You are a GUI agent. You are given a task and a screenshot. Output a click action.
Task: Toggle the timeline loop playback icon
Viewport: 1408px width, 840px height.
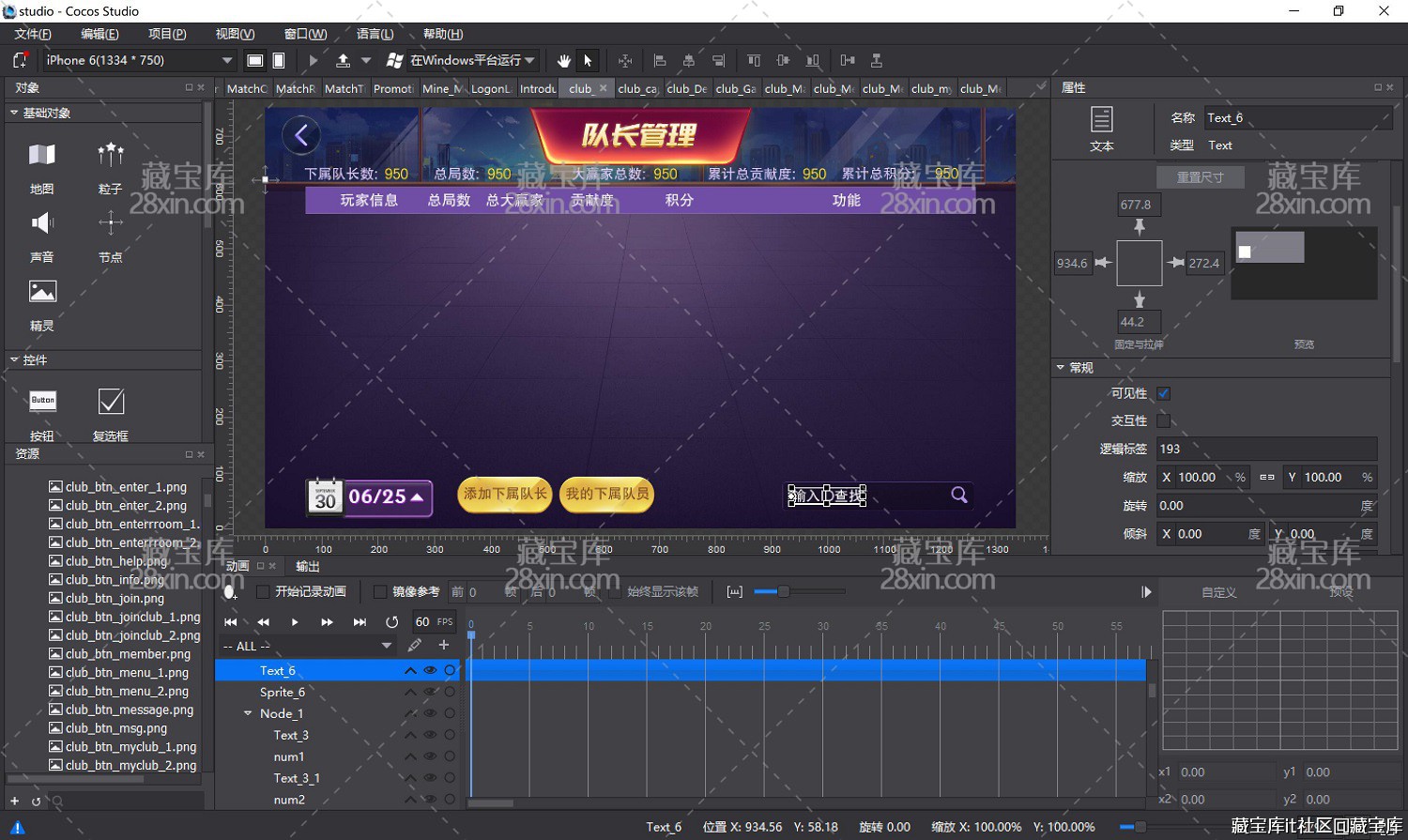(392, 622)
